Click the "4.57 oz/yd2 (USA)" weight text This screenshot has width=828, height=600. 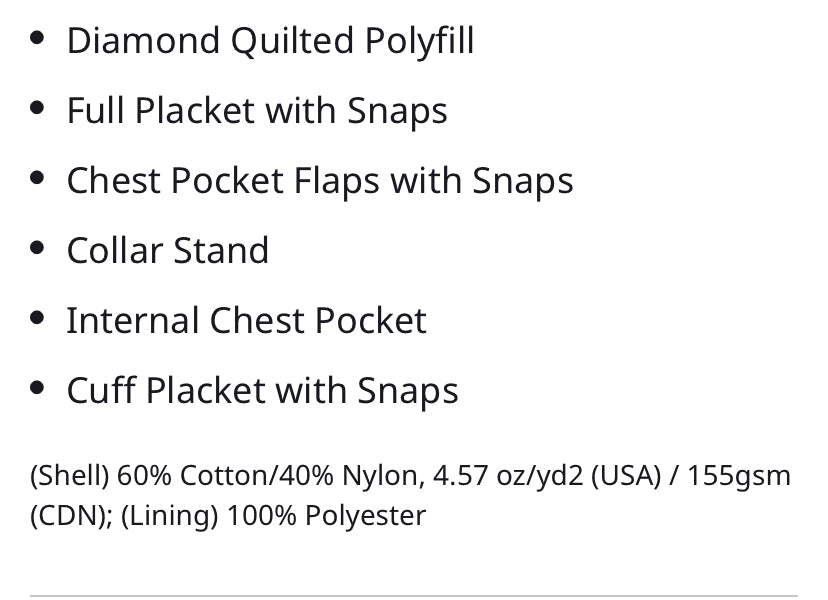[x=547, y=476]
